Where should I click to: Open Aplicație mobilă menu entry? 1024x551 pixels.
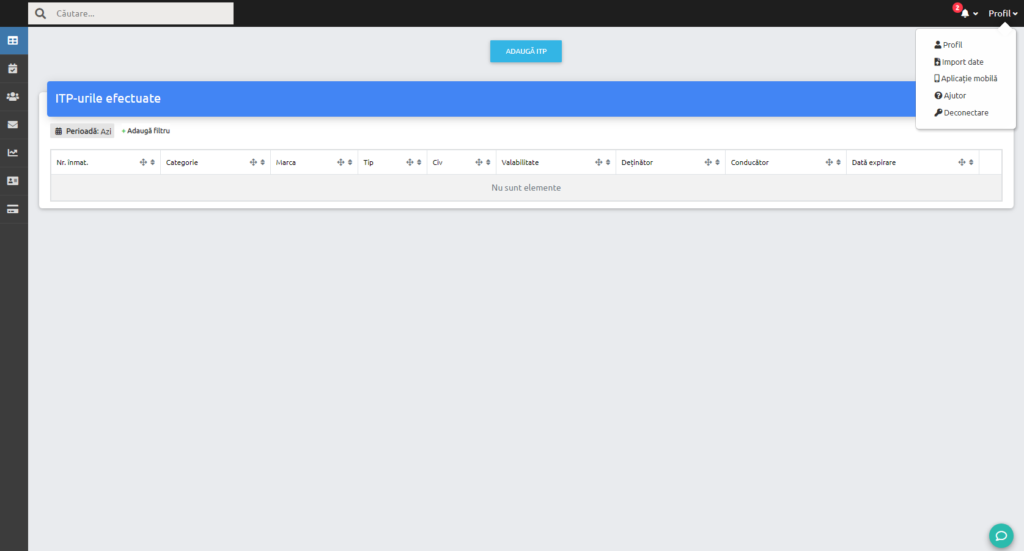pyautogui.click(x=966, y=78)
